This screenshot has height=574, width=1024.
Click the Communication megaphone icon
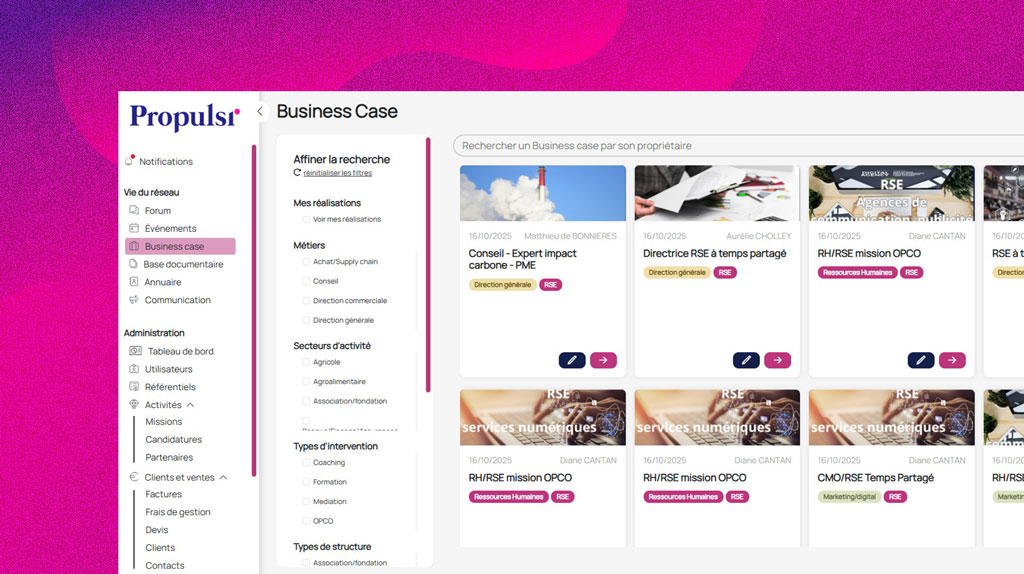pos(134,300)
